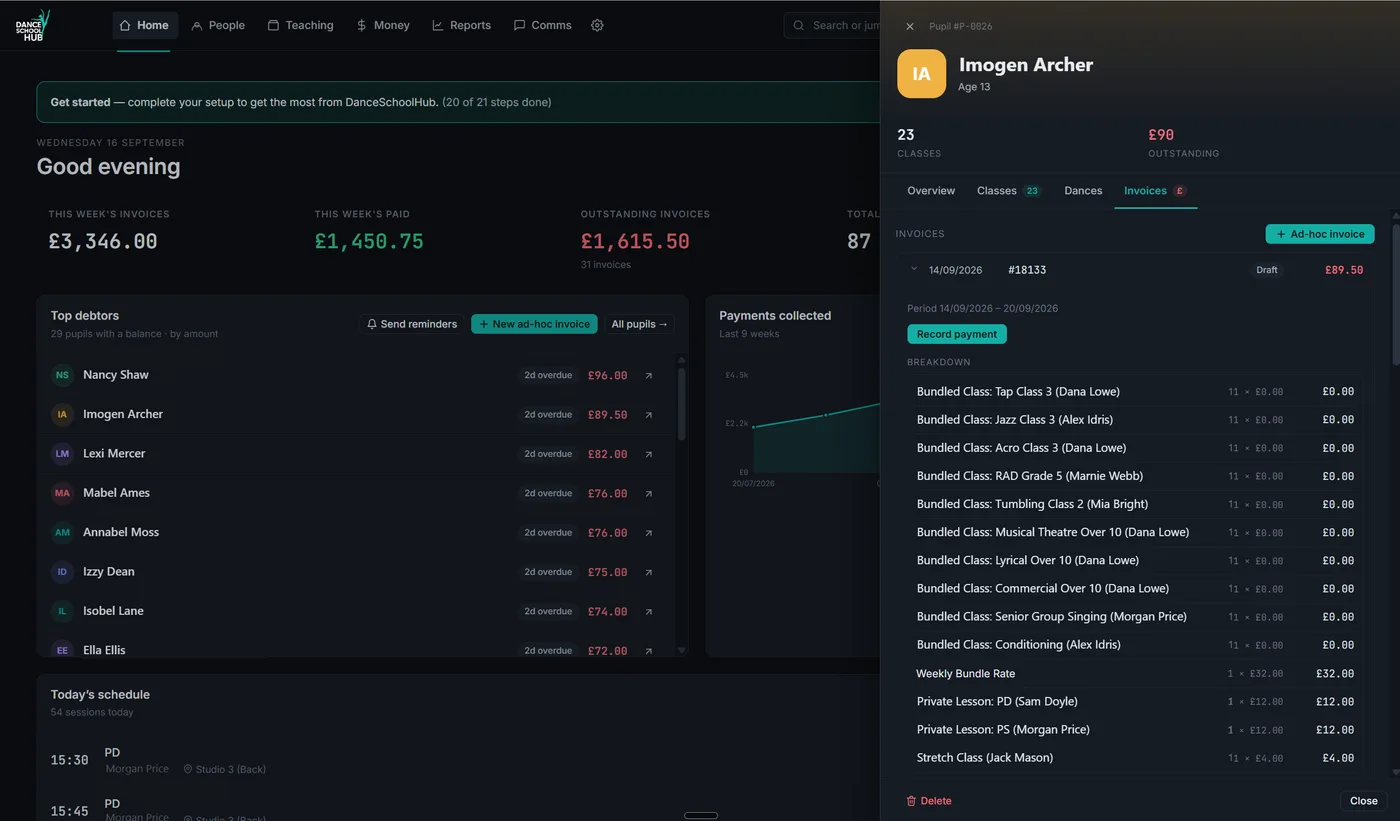1400x821 pixels.
Task: Click the Weekly Bundle Rate row
Action: point(1134,674)
